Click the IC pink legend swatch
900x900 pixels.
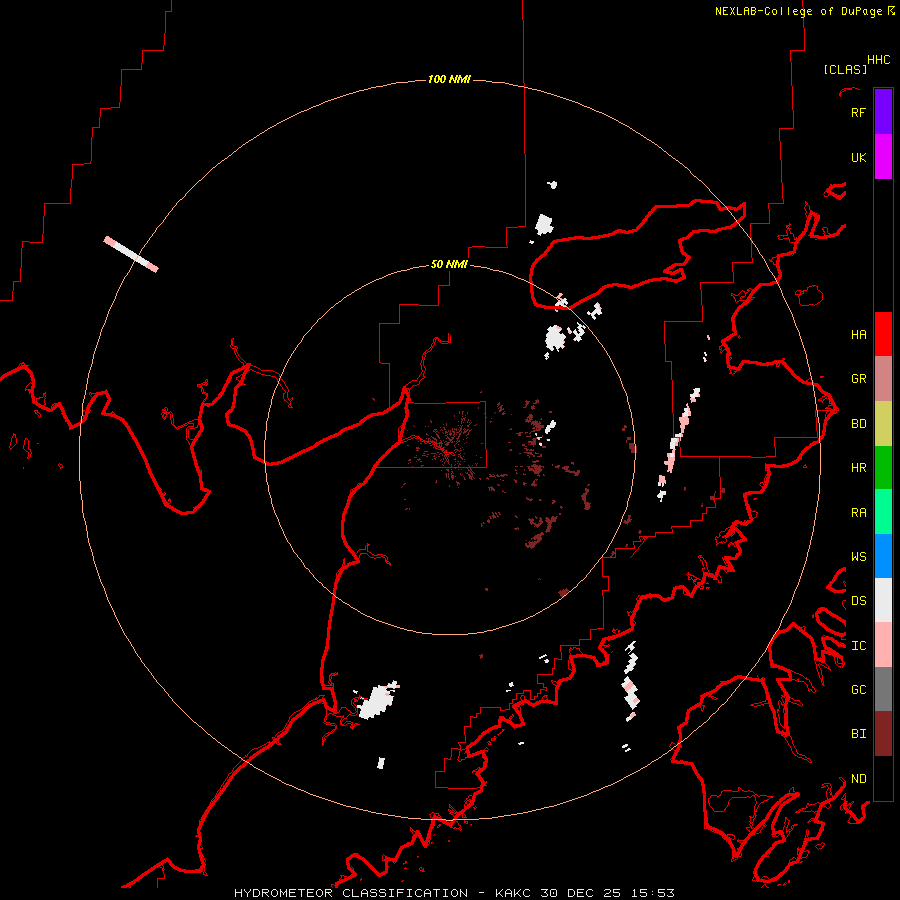pos(883,645)
